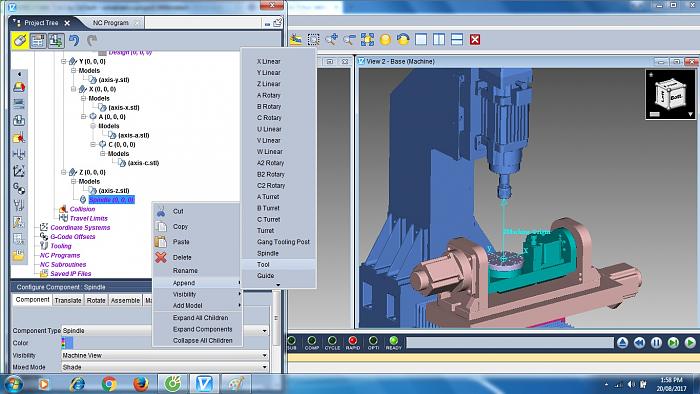Switch to single view layout
The height and width of the screenshot is (394, 700).
[421, 40]
